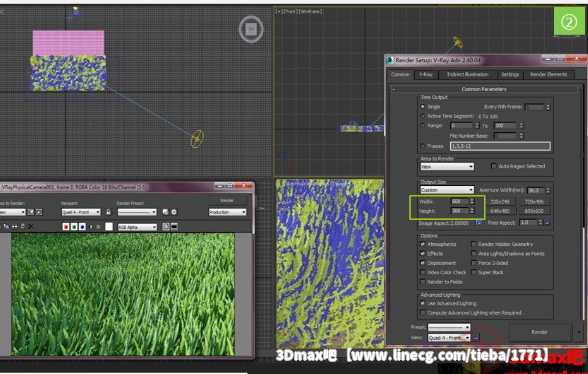Toggle Atmospherics checkbox
Image resolution: width=588 pixels, height=374 pixels.
(423, 244)
